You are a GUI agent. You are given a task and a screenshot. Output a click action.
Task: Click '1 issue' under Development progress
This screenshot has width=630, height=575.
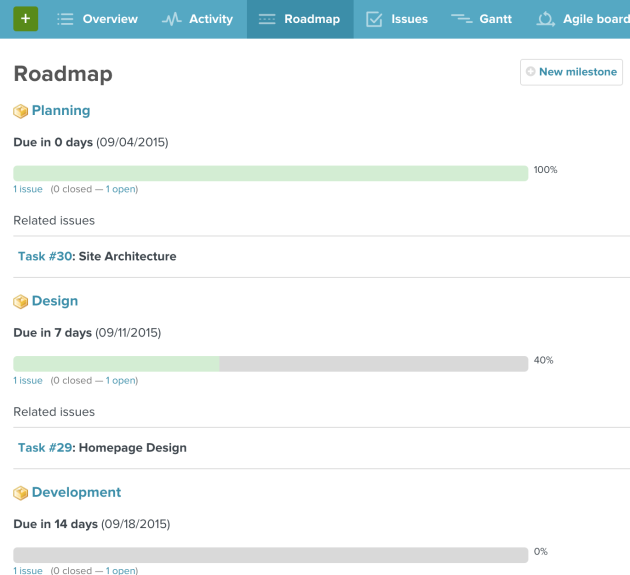click(x=28, y=570)
